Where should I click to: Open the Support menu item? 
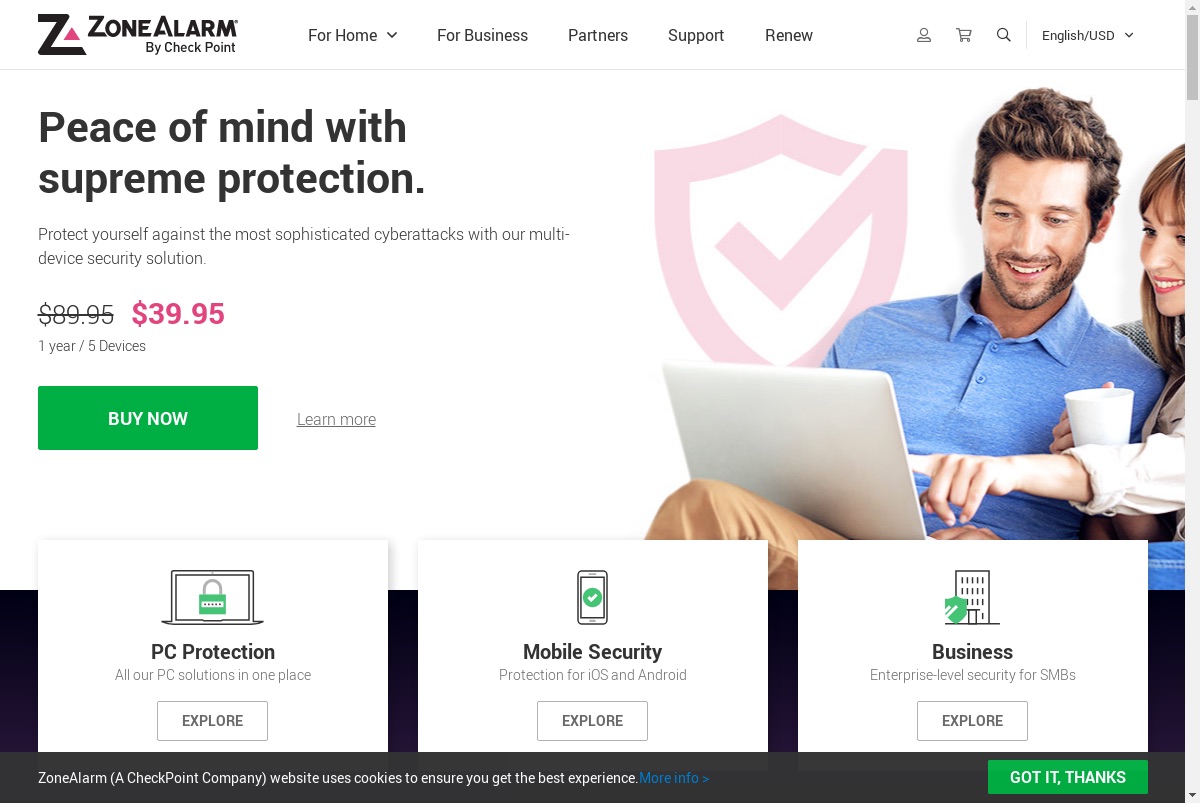click(696, 35)
